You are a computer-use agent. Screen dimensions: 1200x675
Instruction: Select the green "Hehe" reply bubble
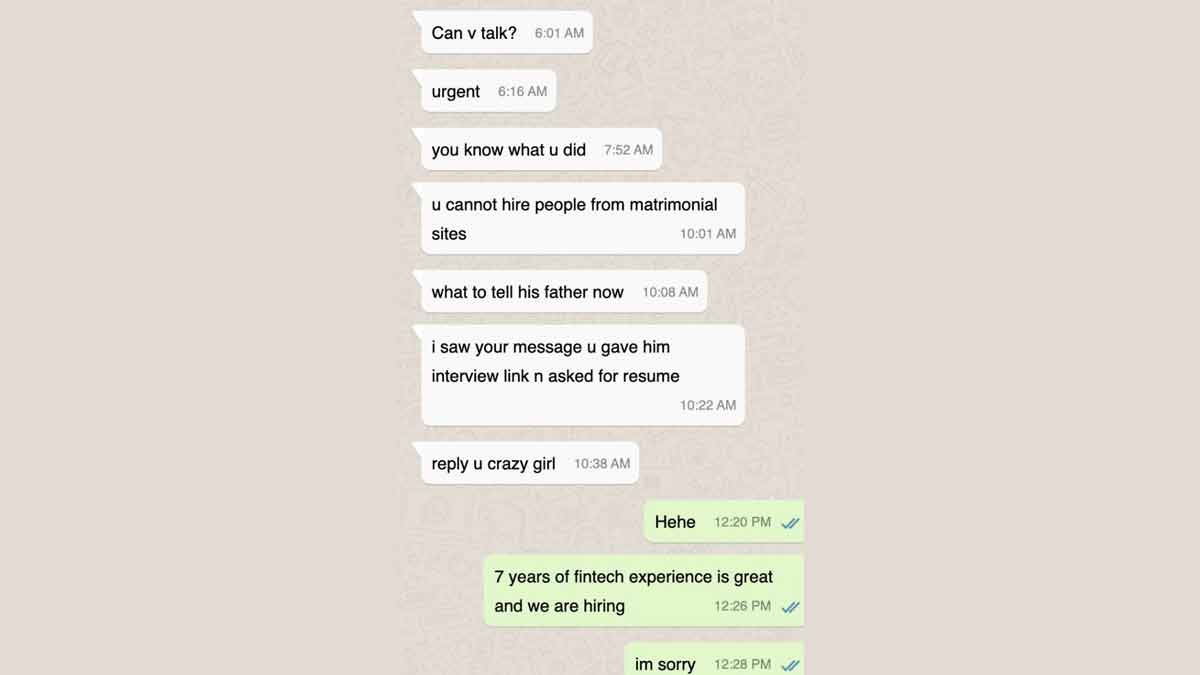(724, 522)
